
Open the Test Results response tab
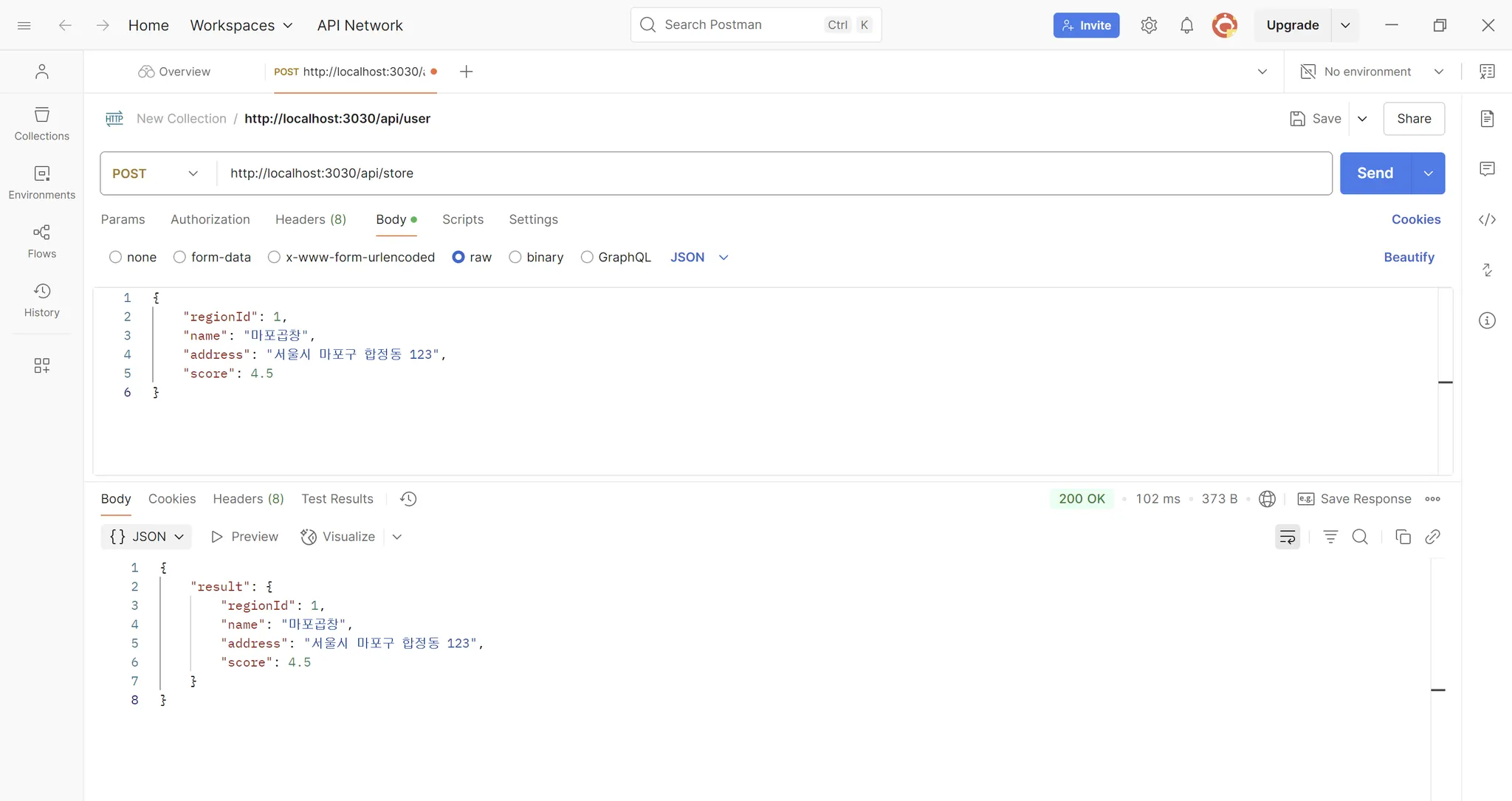tap(337, 499)
